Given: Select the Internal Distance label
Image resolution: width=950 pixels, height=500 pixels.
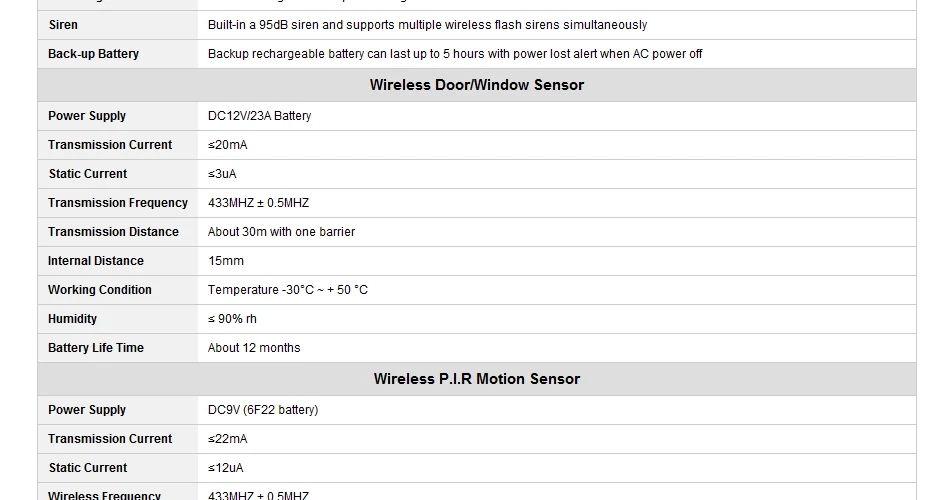Looking at the screenshot, I should [x=96, y=261].
